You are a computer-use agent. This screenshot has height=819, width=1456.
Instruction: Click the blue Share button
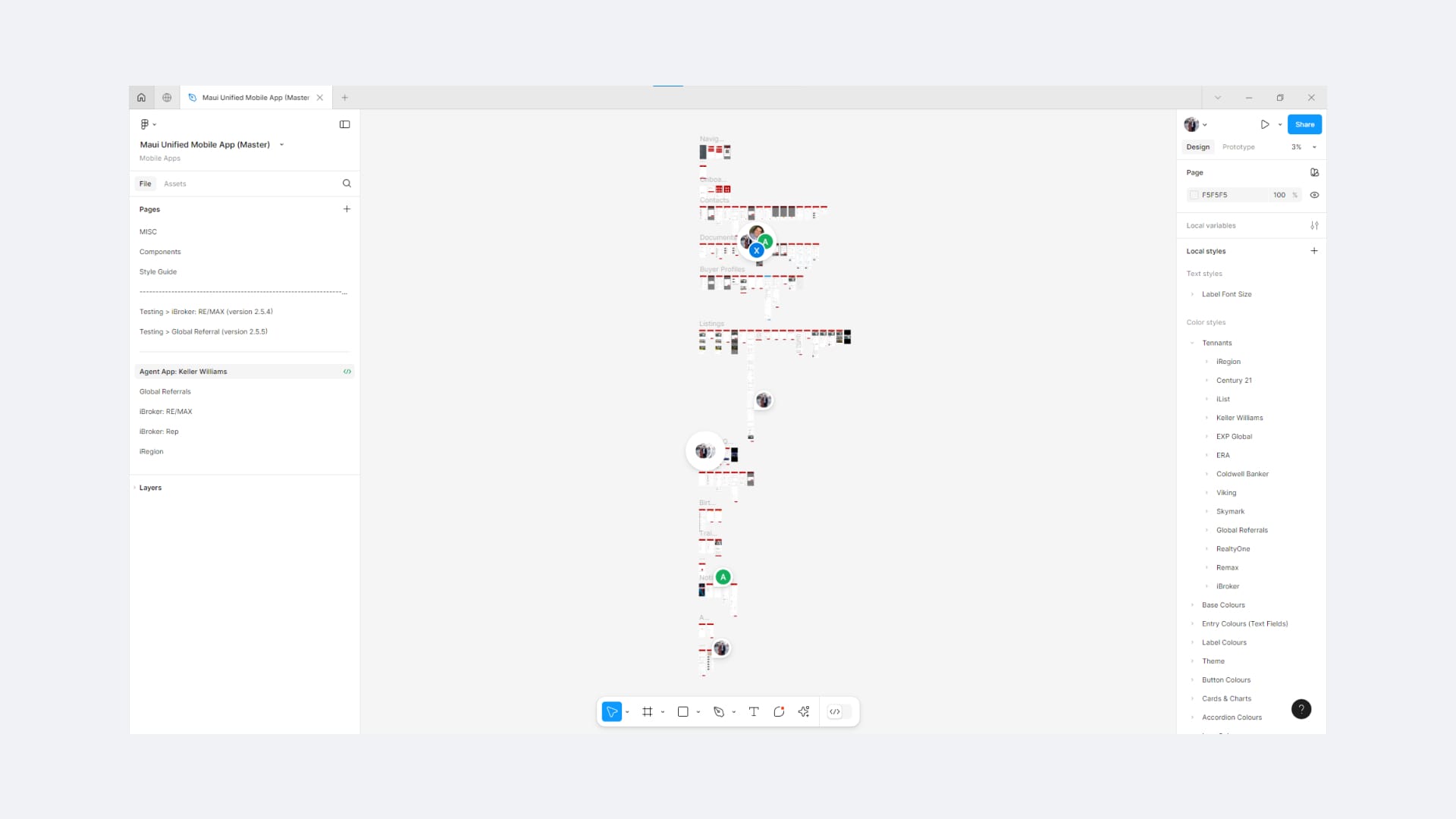pyautogui.click(x=1304, y=124)
